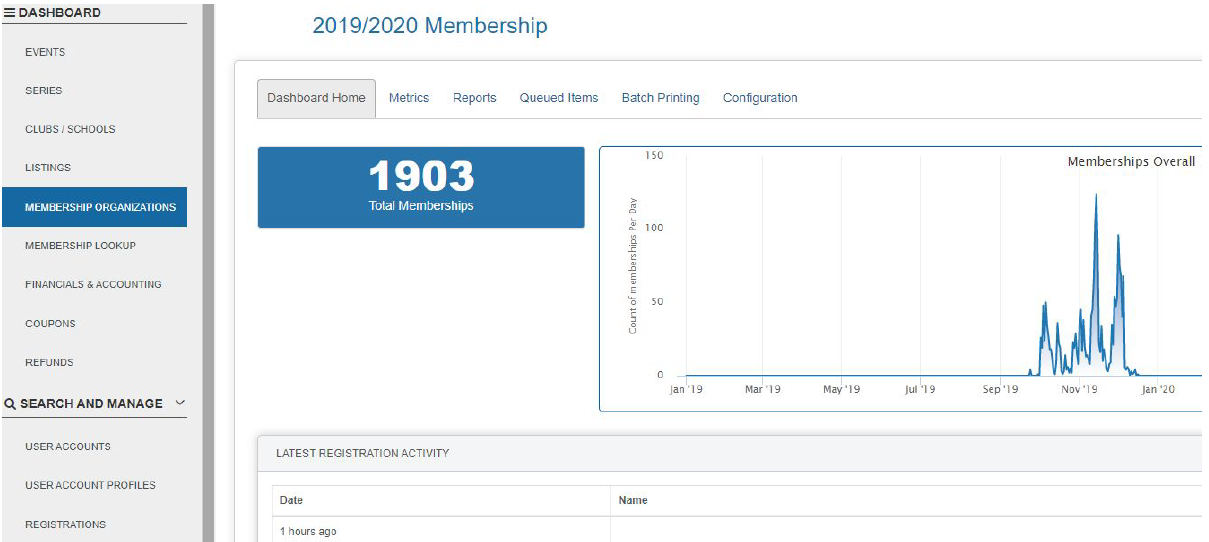Click the magnifier icon beside Search and Manage
This screenshot has height=542, width=1209.
pyautogui.click(x=10, y=404)
